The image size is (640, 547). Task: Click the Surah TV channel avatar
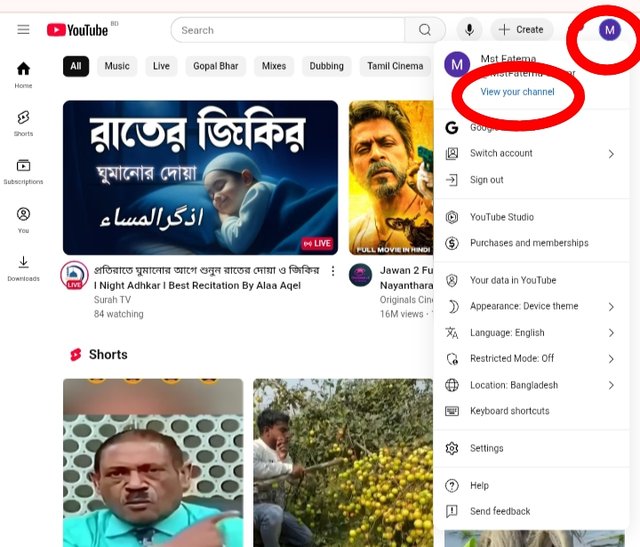tap(74, 276)
